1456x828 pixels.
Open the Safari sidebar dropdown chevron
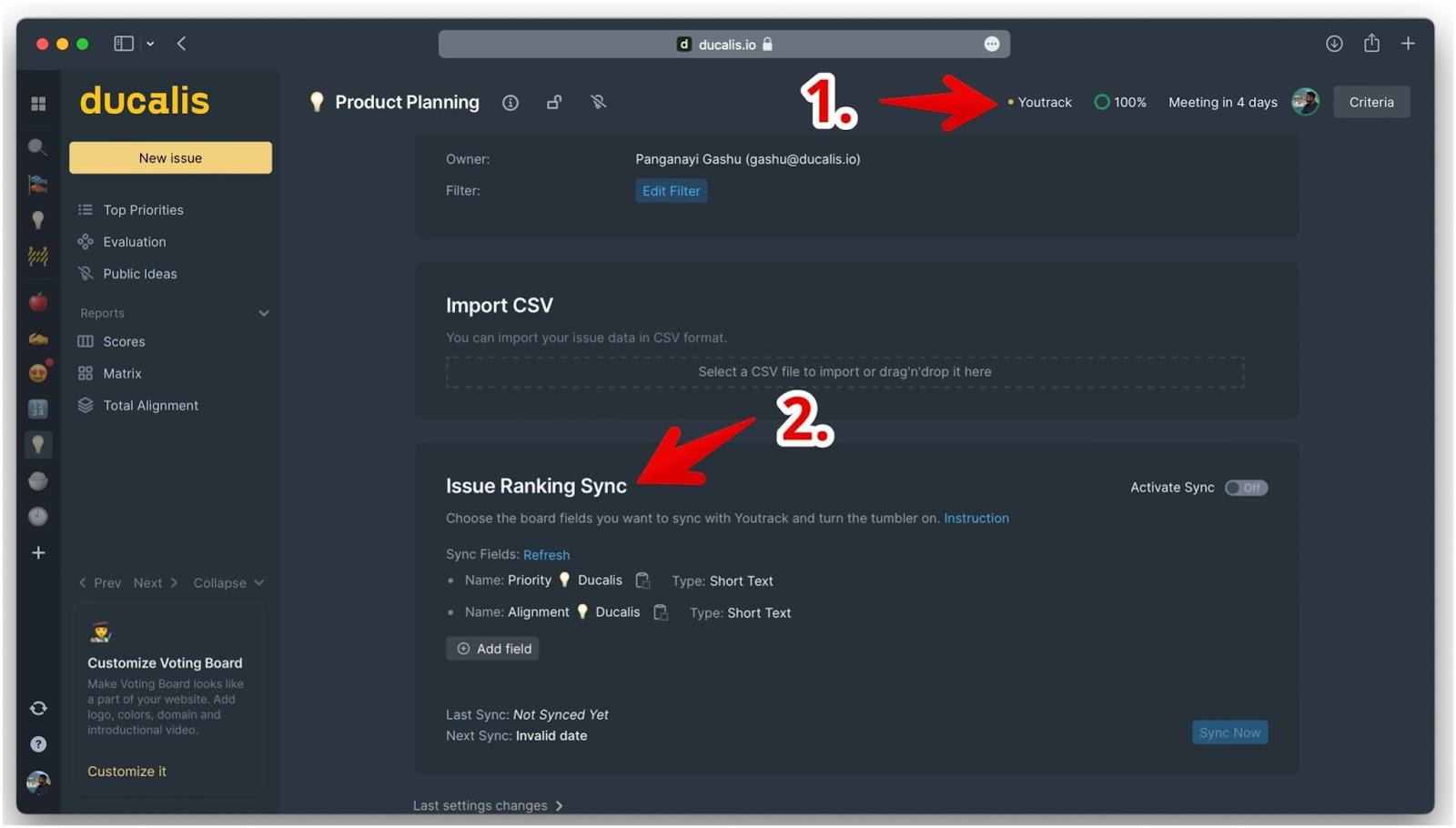pyautogui.click(x=150, y=44)
